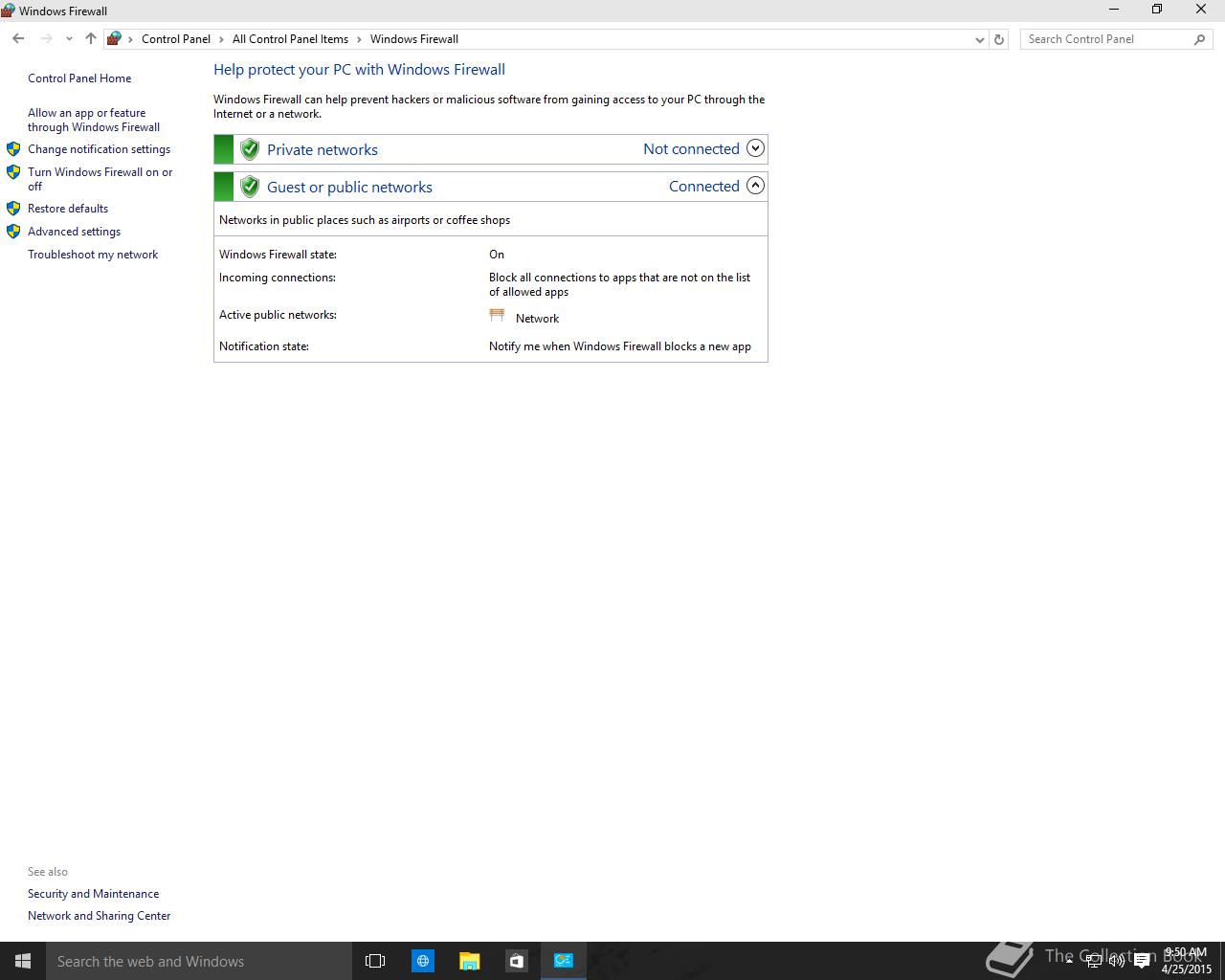Expand the arrow after All Control Panel Items

(x=359, y=39)
